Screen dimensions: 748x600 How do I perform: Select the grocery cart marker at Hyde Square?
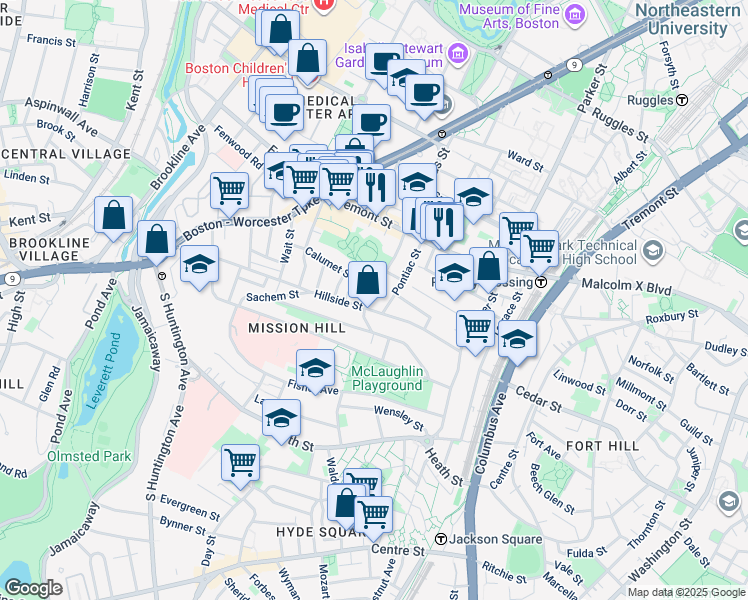pyautogui.click(x=373, y=515)
